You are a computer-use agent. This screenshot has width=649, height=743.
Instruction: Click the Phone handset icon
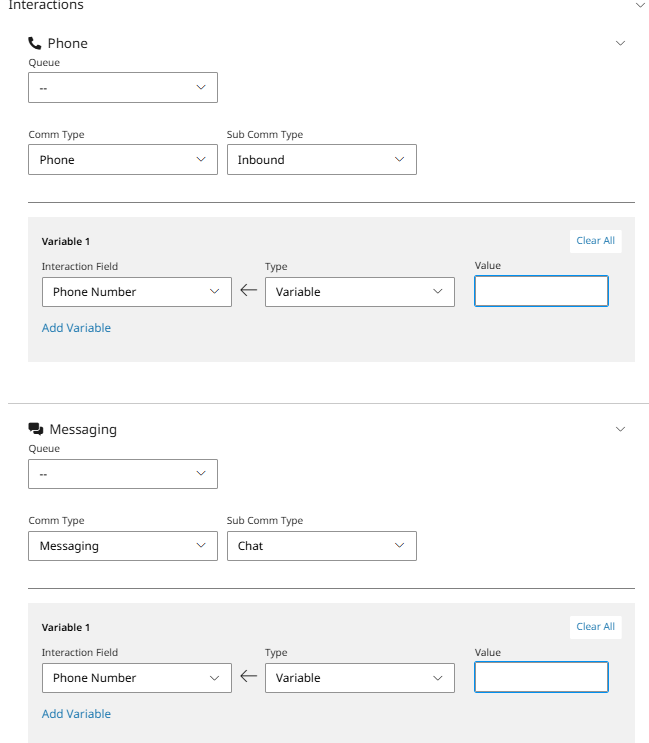tap(35, 43)
